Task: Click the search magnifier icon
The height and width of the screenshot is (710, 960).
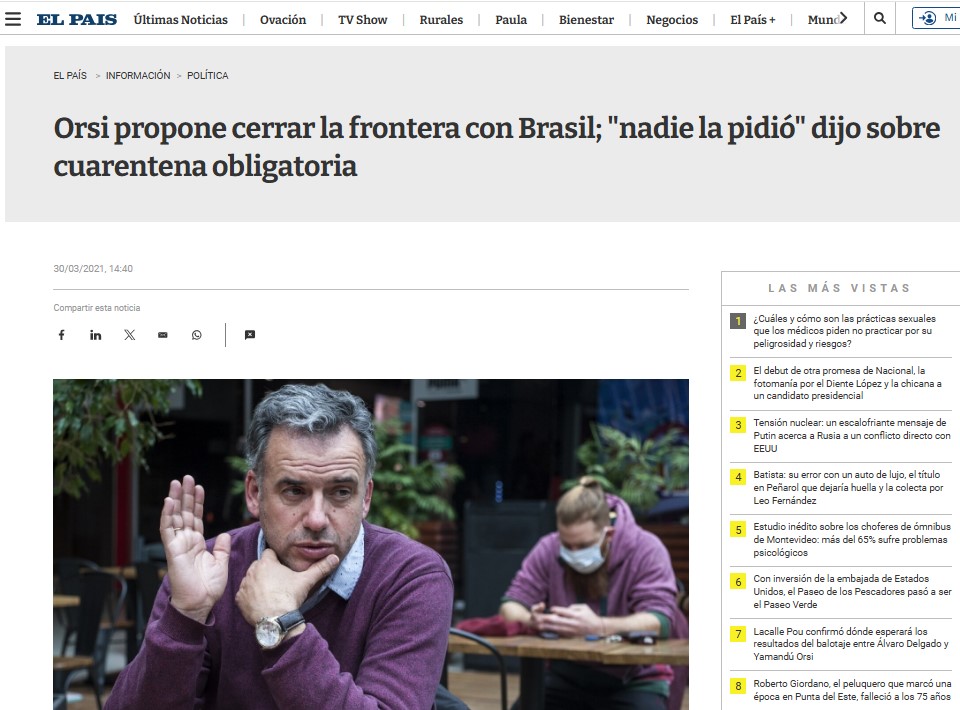Action: (x=880, y=18)
